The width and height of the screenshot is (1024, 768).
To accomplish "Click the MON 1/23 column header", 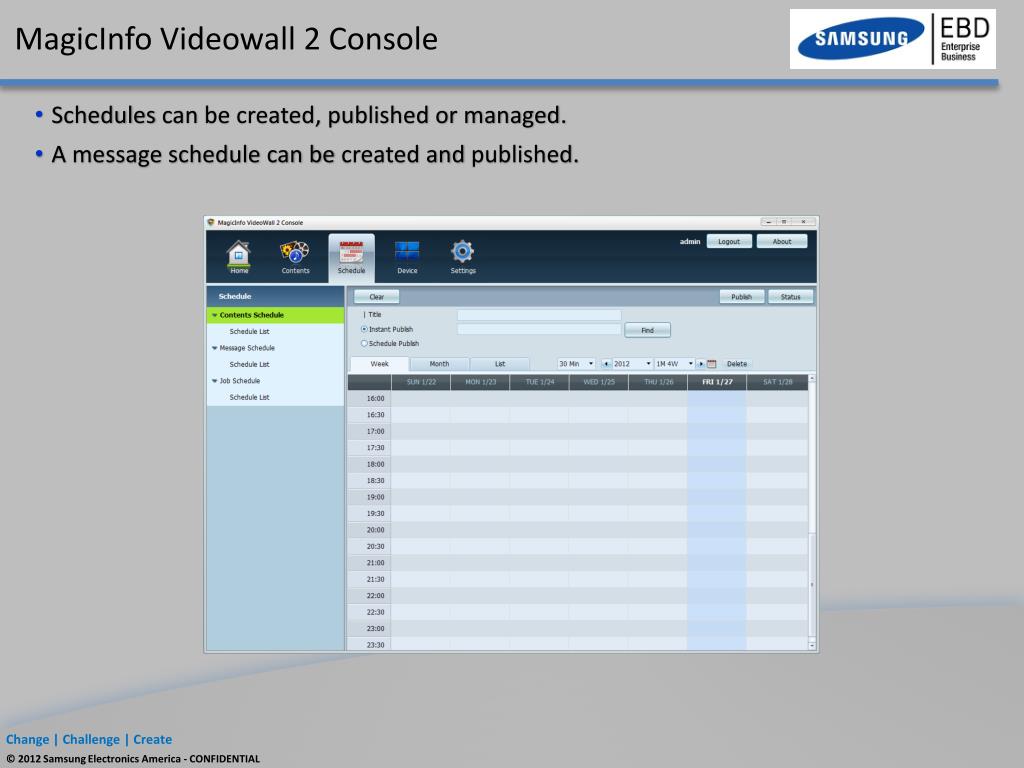I will pyautogui.click(x=481, y=382).
